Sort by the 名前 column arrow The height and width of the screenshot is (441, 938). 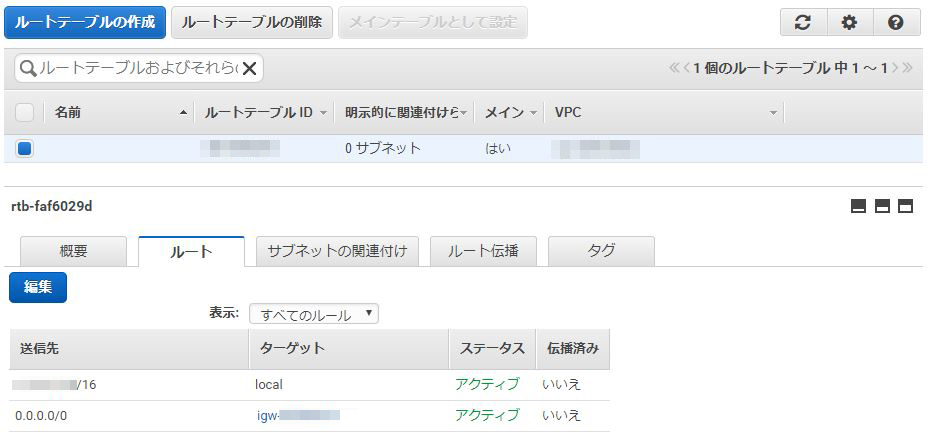click(x=184, y=112)
